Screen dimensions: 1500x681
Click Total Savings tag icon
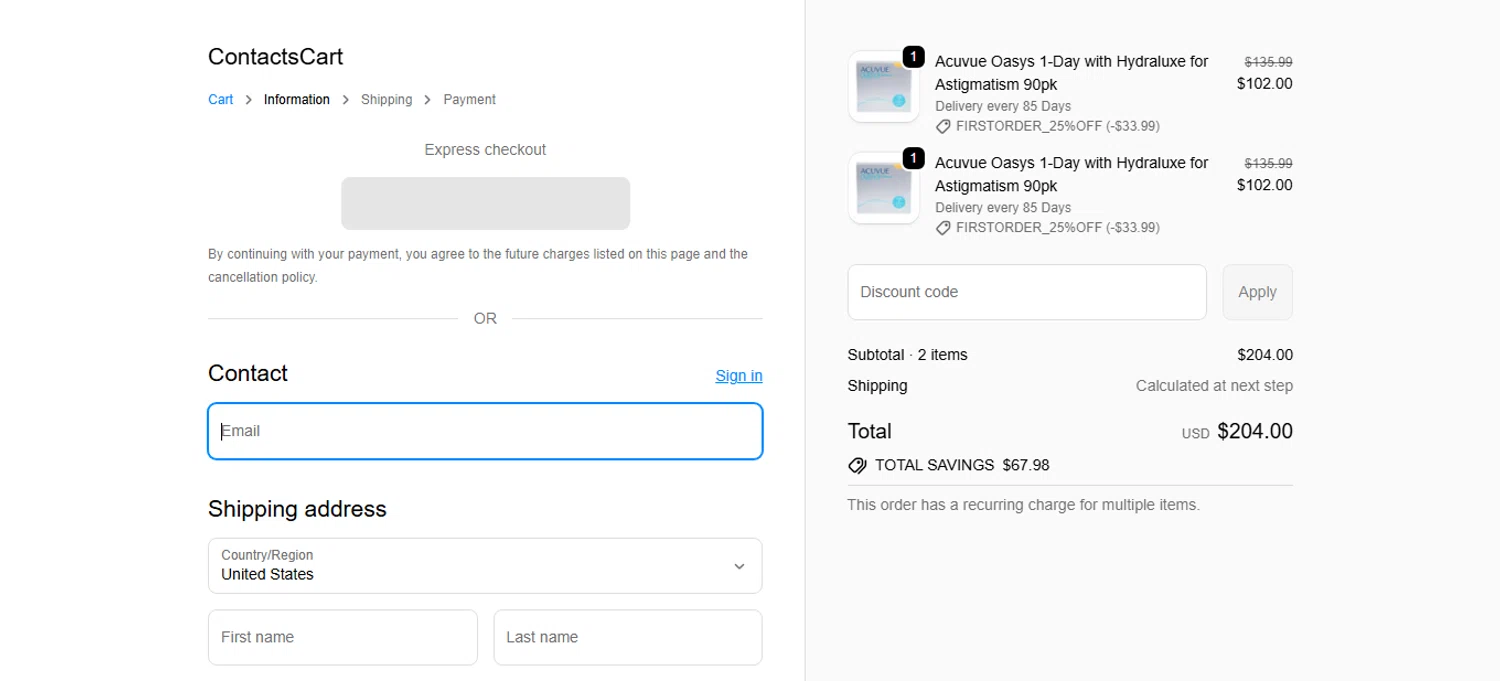click(857, 465)
